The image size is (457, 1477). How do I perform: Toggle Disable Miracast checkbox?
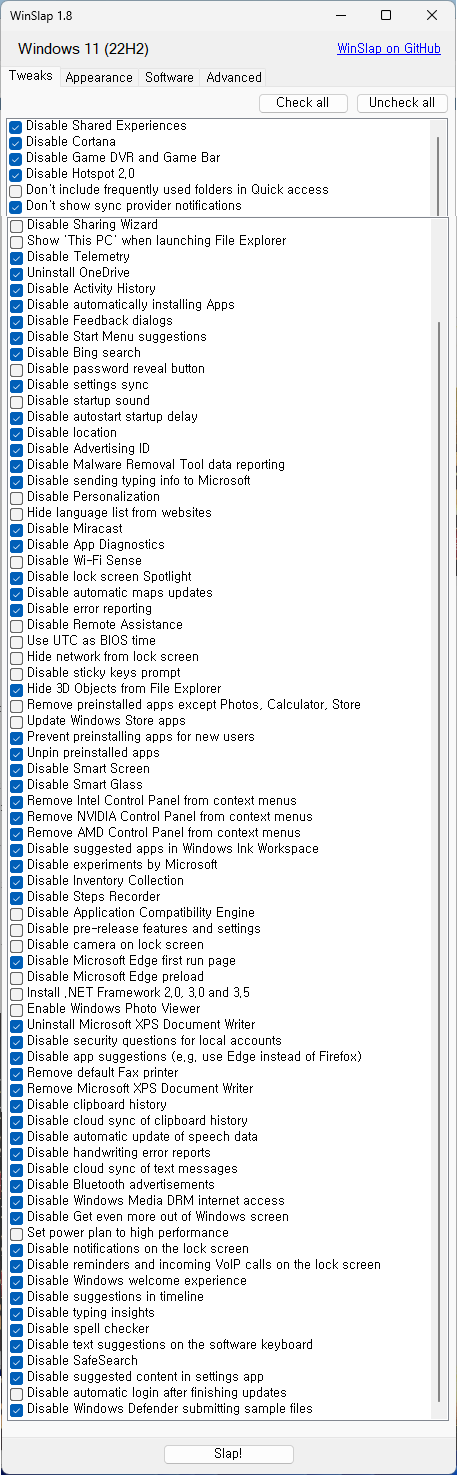click(16, 529)
